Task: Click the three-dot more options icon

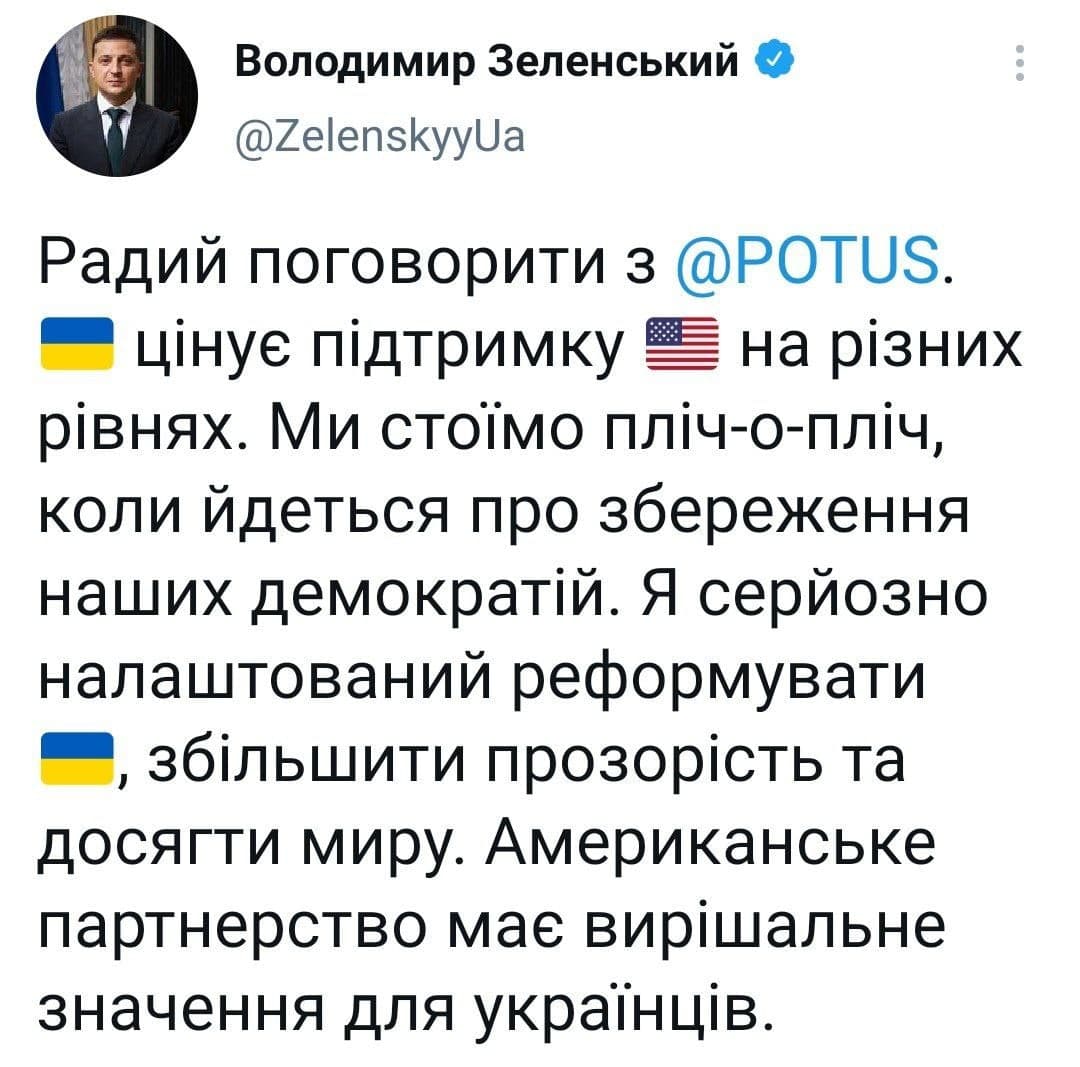Action: coord(1017,60)
